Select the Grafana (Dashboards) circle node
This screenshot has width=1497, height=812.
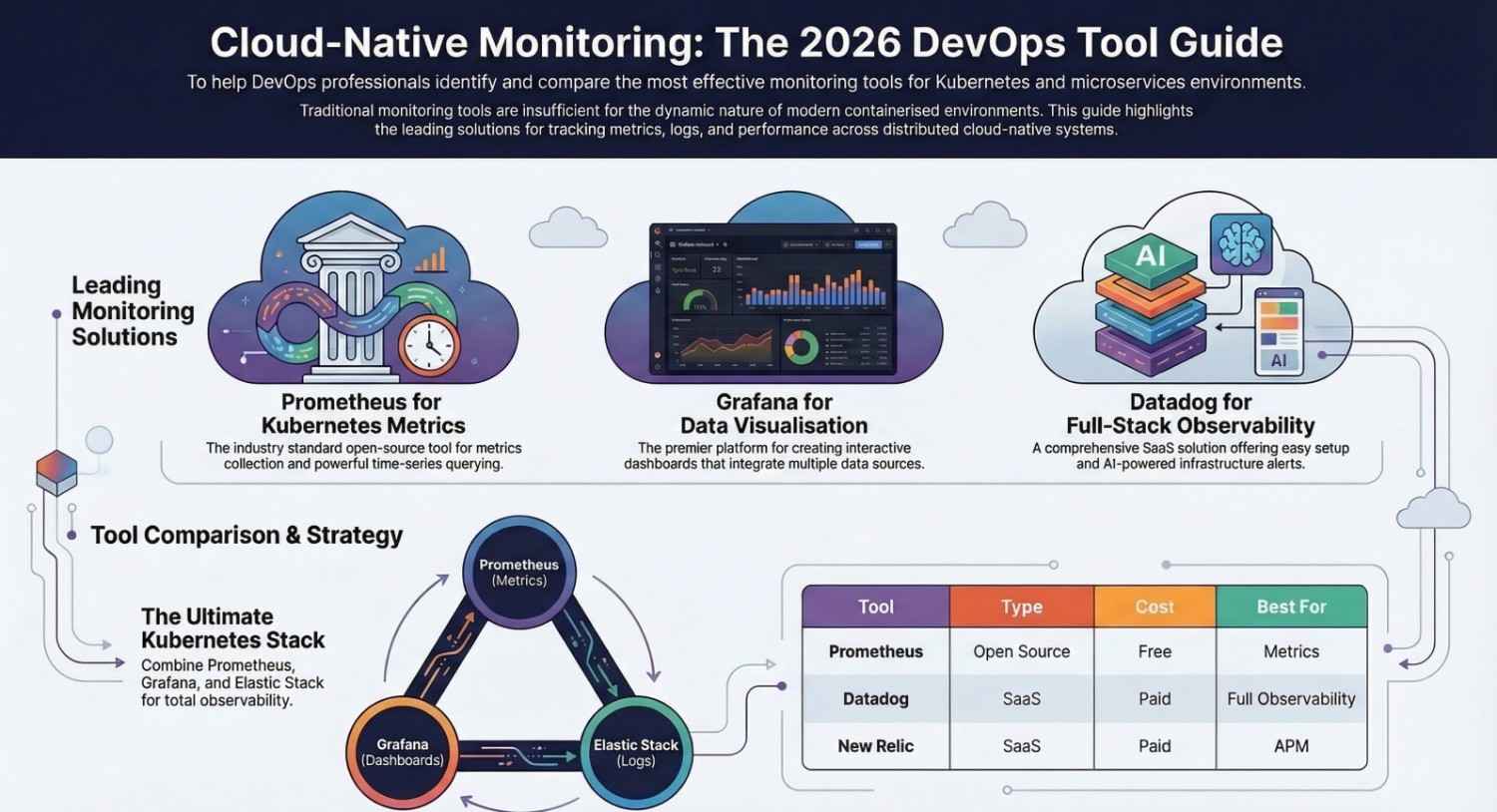[x=402, y=752]
